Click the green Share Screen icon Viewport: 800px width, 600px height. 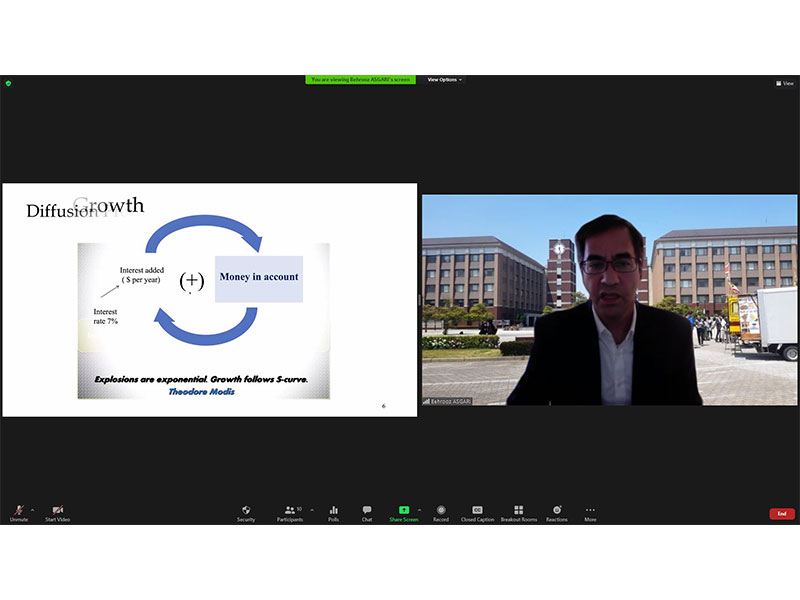[x=404, y=511]
